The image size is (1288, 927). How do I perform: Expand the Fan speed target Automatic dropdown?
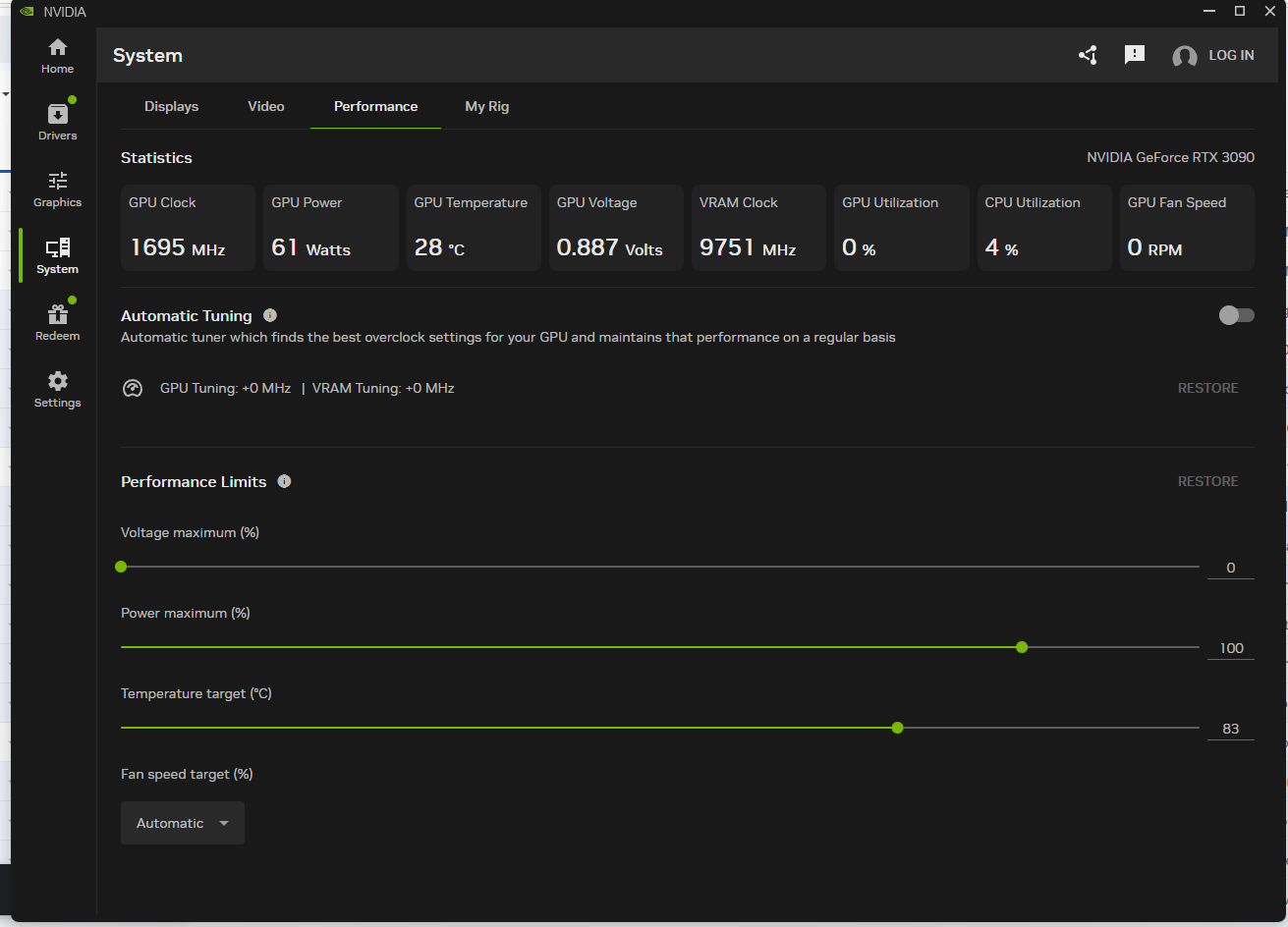coord(183,823)
